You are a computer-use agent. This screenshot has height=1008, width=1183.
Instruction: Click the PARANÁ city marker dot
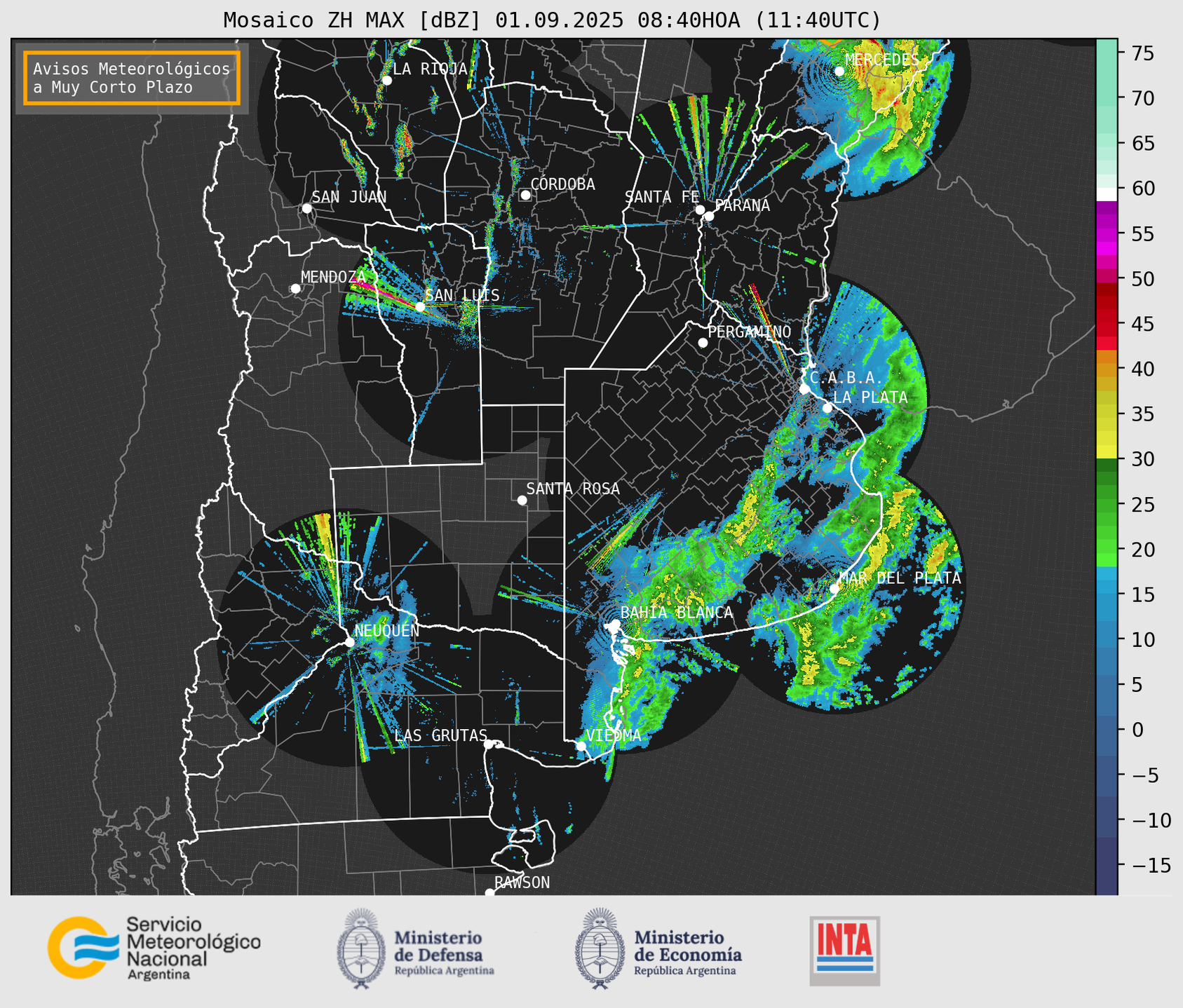pyautogui.click(x=709, y=216)
